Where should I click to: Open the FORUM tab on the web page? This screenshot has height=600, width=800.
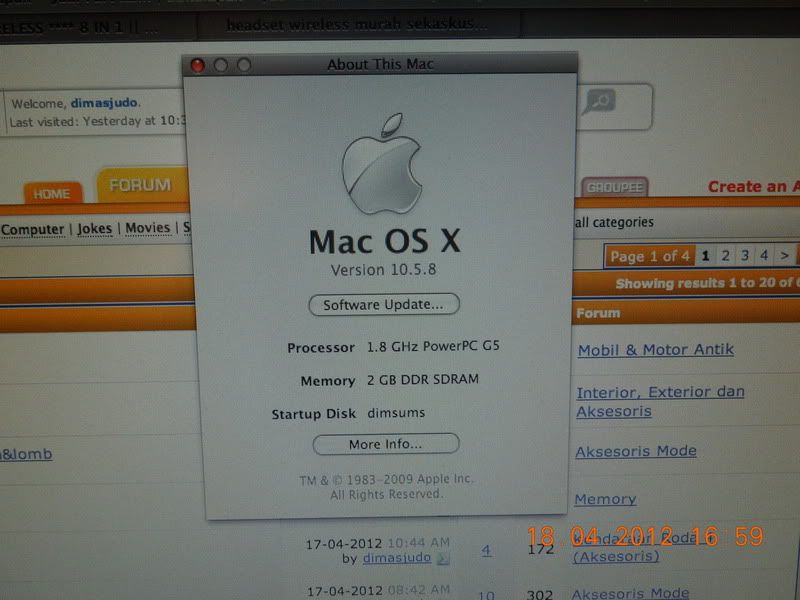coord(141,185)
